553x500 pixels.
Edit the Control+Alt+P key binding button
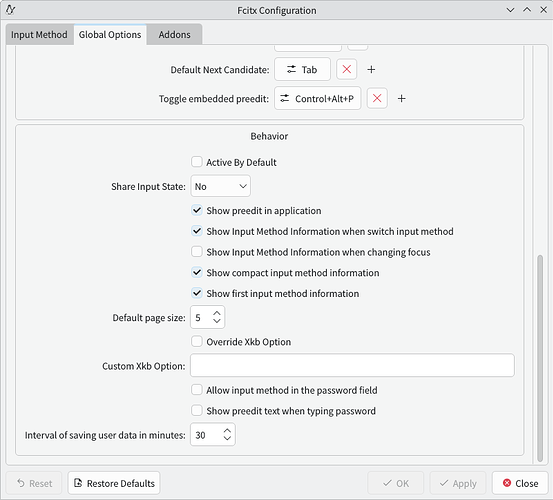317,98
